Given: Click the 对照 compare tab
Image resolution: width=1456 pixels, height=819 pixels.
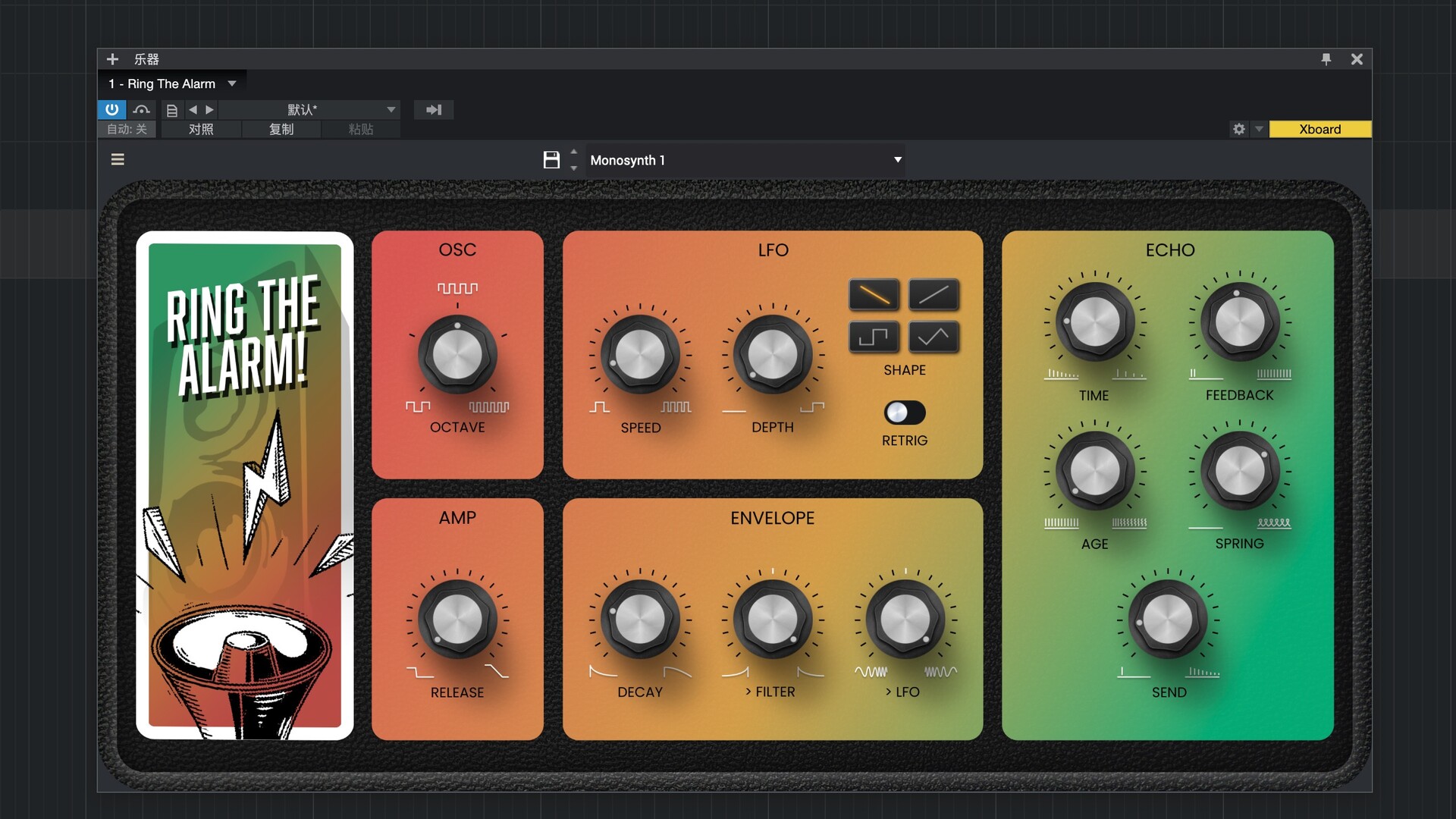Looking at the screenshot, I should point(201,130).
